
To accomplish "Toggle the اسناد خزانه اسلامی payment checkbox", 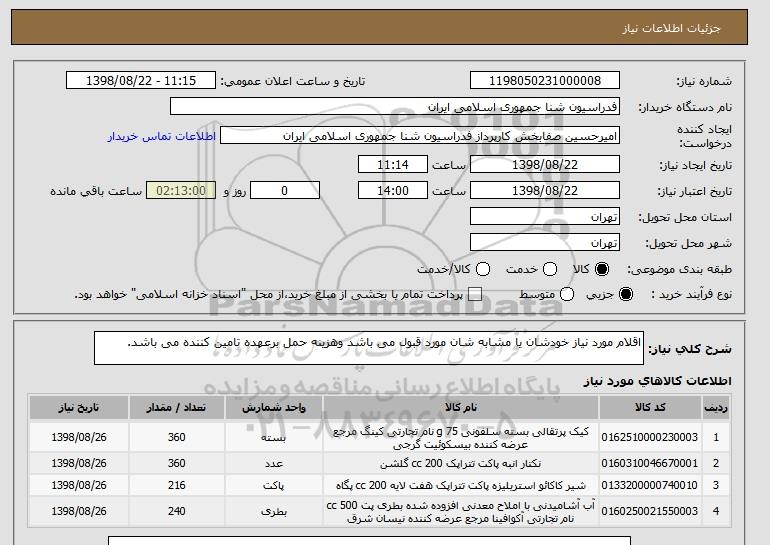I will click(475, 294).
